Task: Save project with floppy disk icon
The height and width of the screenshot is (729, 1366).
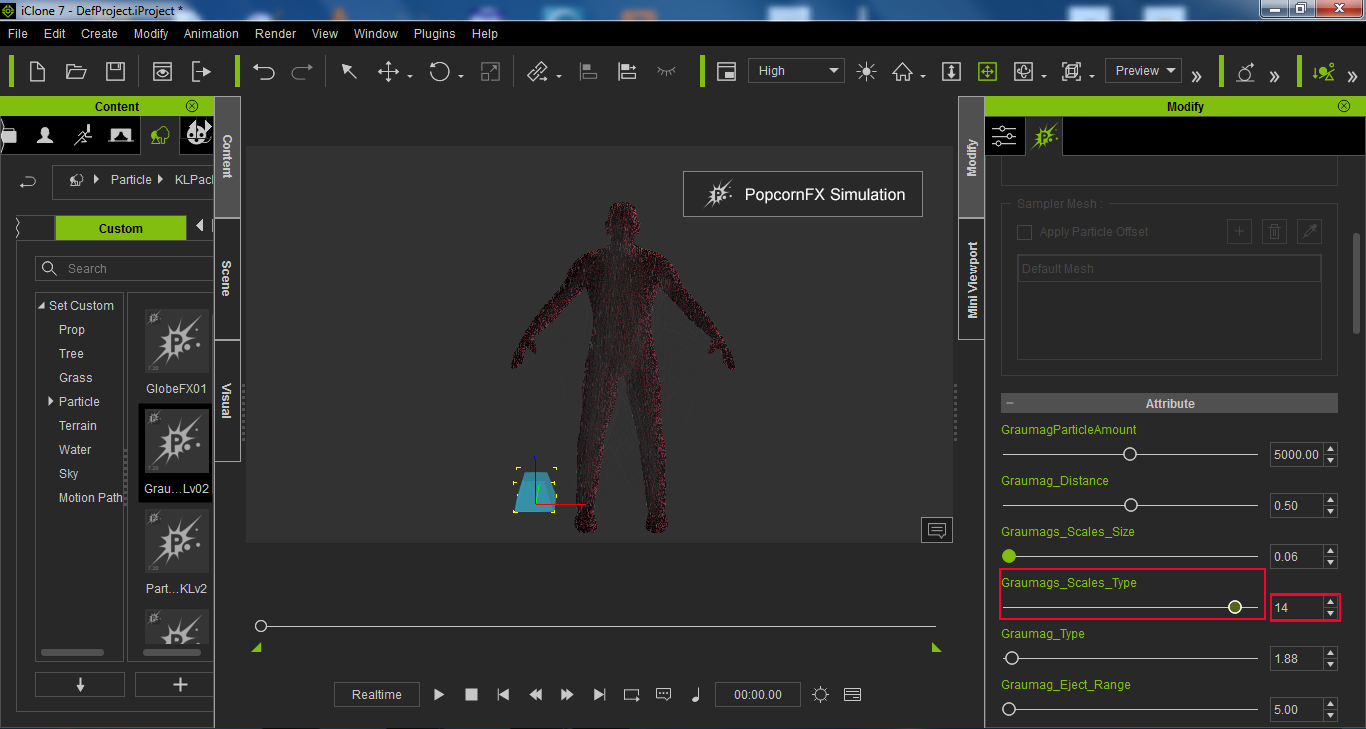Action: pos(115,71)
